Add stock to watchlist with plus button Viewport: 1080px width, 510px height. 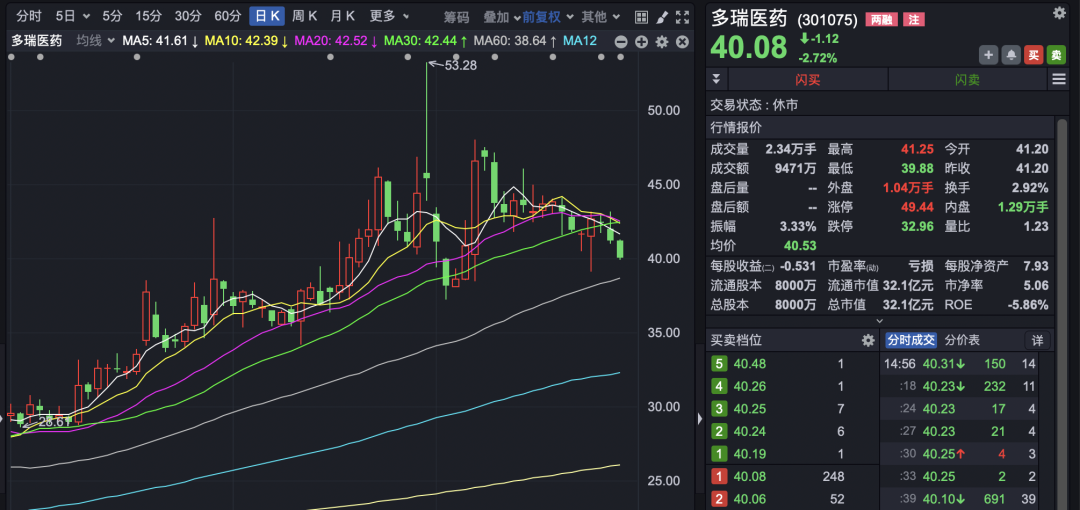tap(988, 55)
